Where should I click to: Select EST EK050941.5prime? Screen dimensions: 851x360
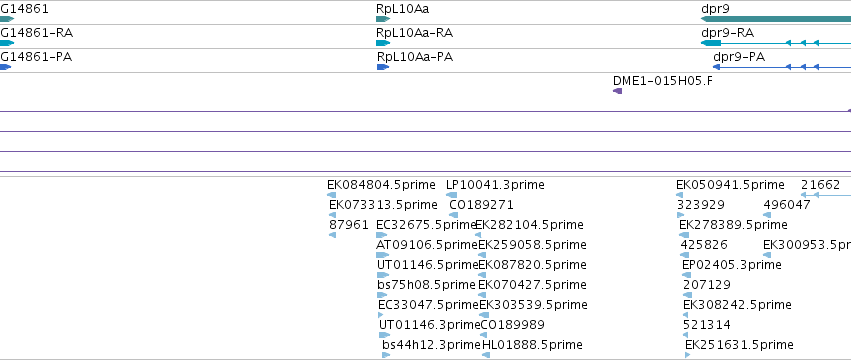coord(730,185)
